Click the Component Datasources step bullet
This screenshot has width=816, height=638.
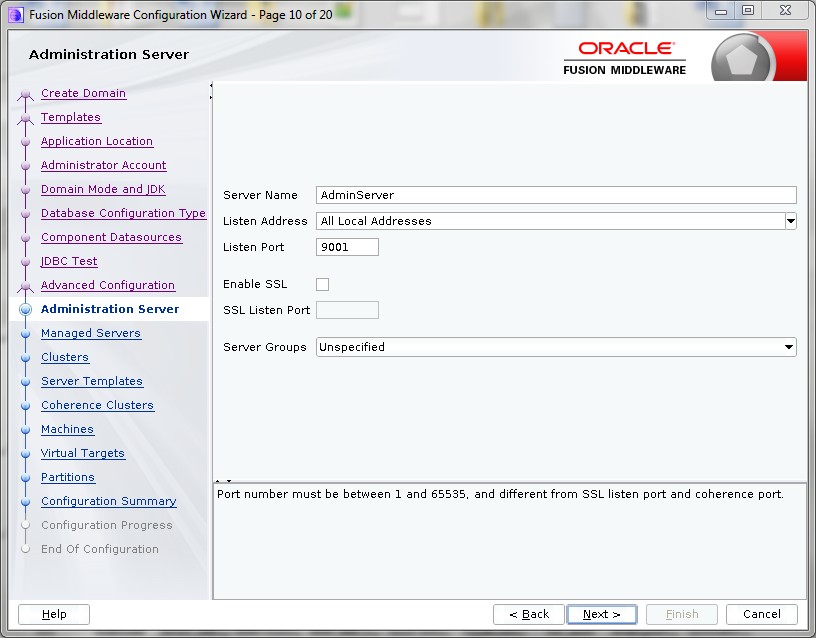click(25, 237)
